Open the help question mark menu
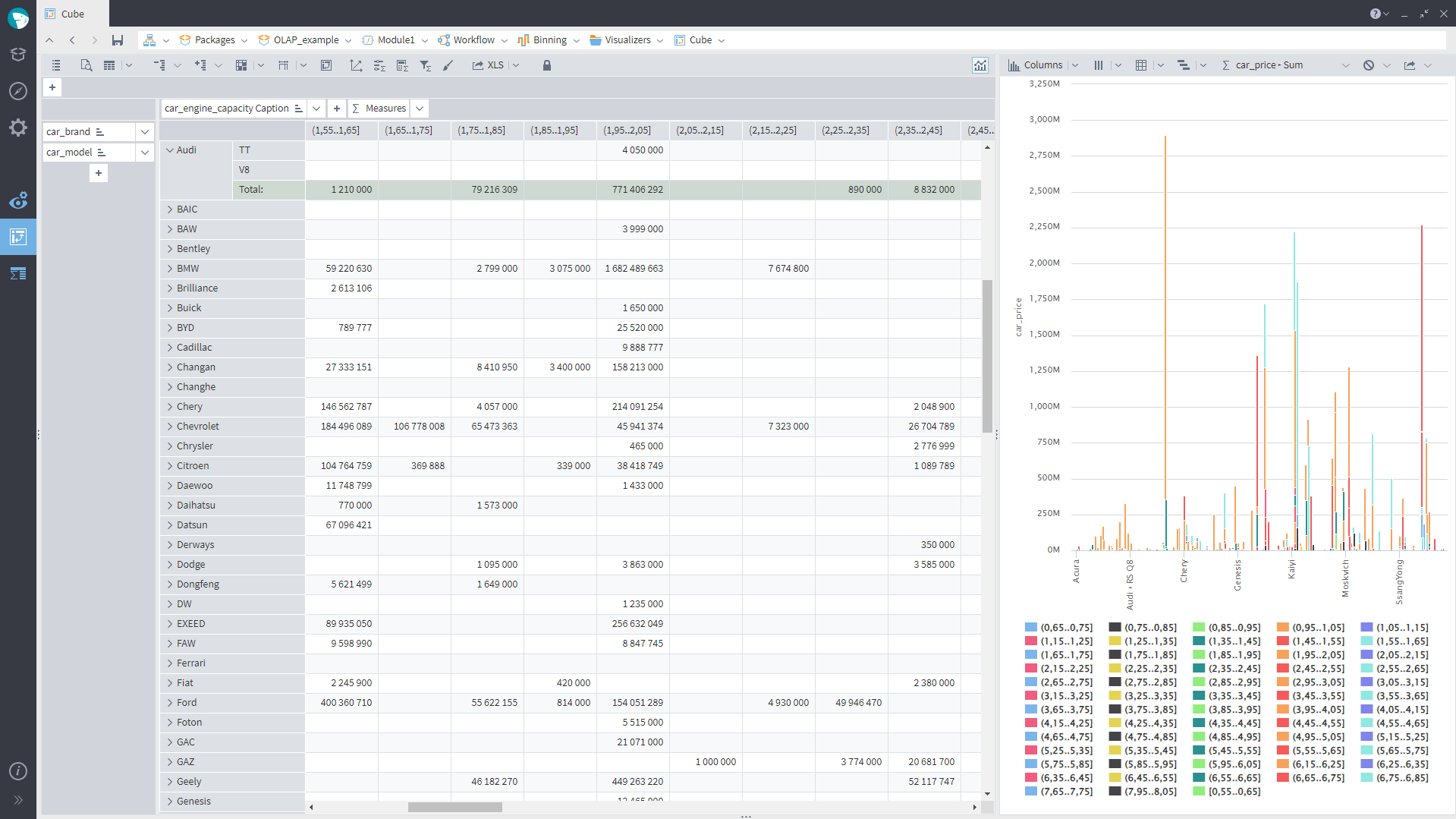This screenshot has height=819, width=1456. (x=1379, y=14)
